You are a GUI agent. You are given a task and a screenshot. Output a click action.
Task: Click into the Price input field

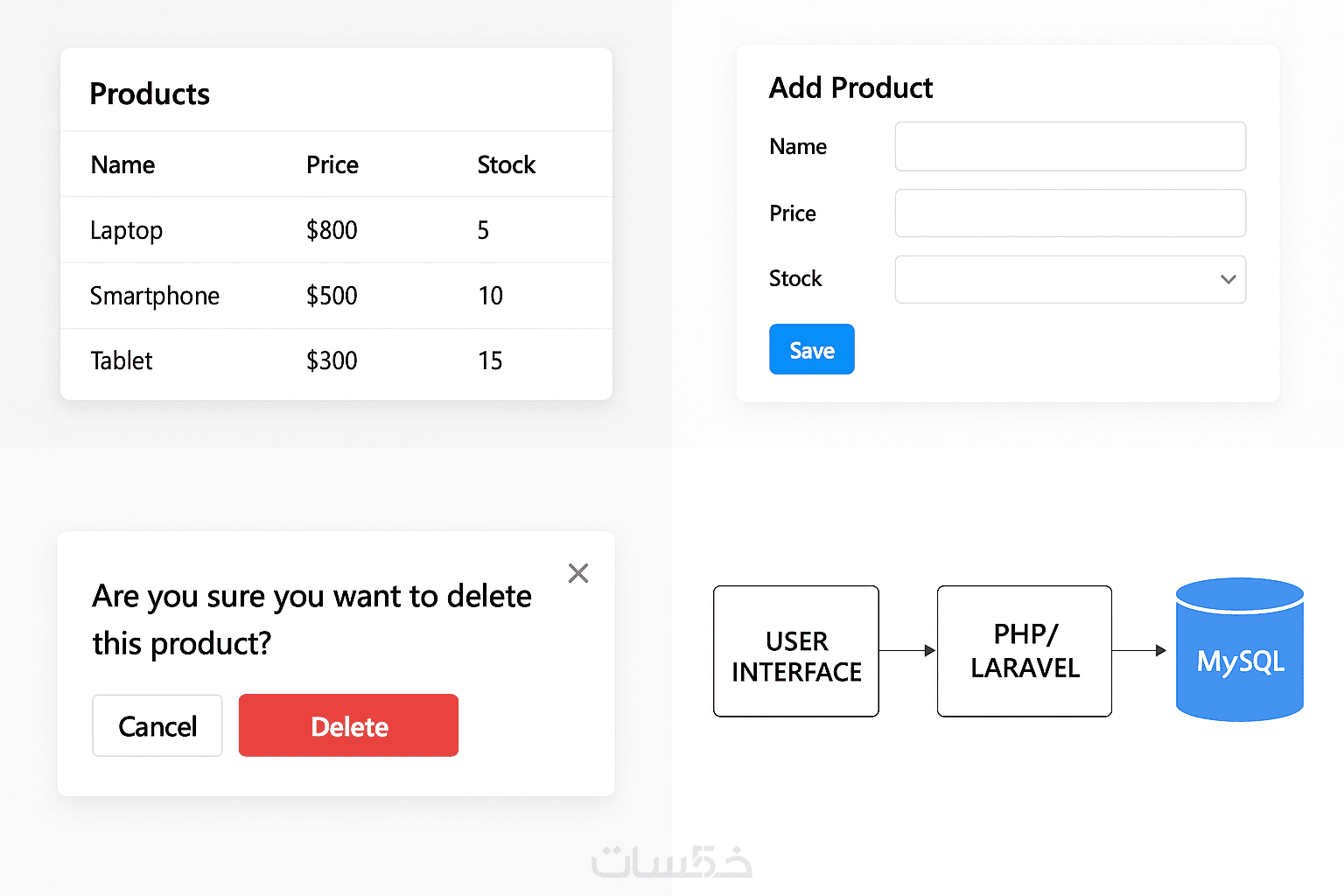1069,213
